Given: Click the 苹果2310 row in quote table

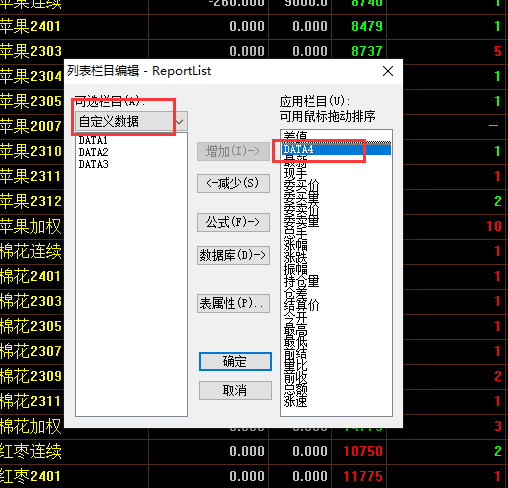Looking at the screenshot, I should coord(31,151).
